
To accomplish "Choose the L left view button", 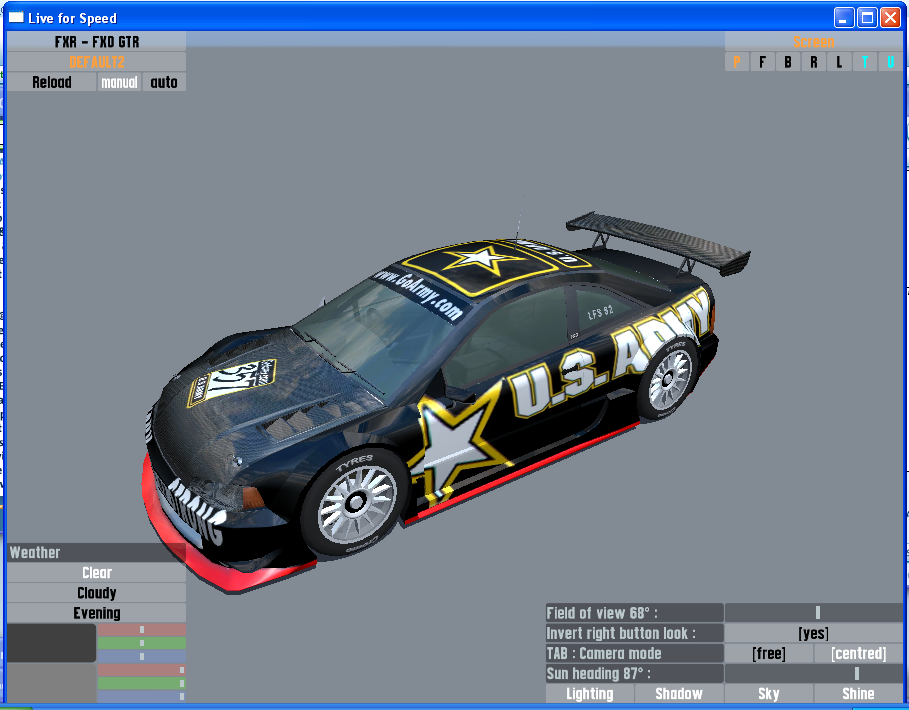I will 839,62.
